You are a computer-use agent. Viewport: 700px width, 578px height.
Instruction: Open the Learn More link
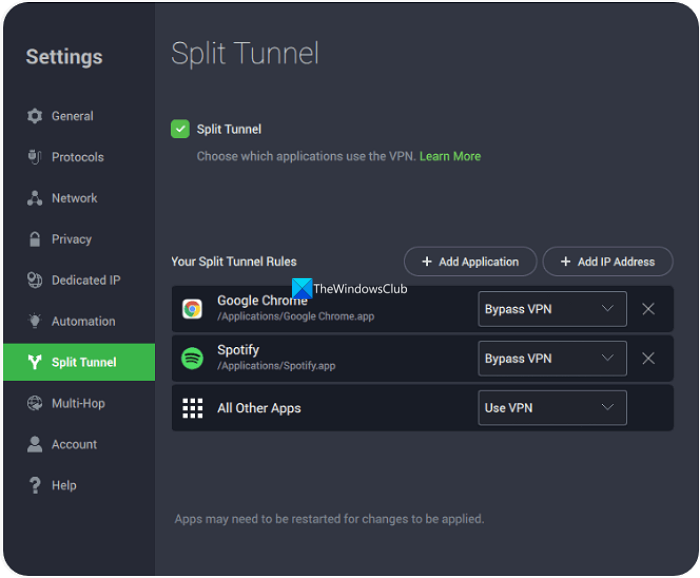(450, 156)
